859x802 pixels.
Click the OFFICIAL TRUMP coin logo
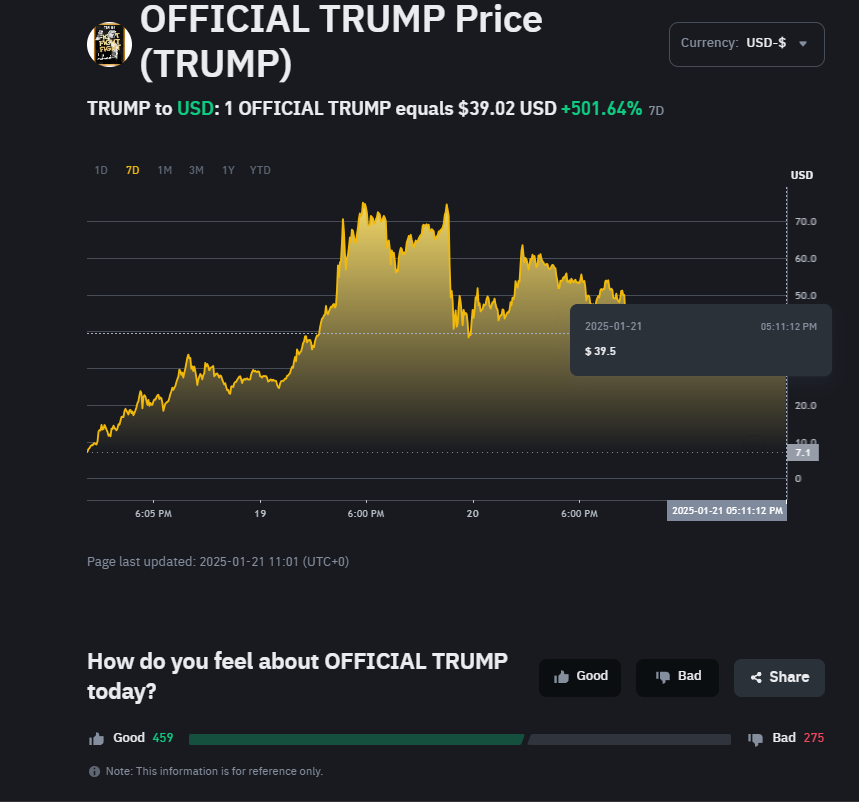click(x=109, y=44)
